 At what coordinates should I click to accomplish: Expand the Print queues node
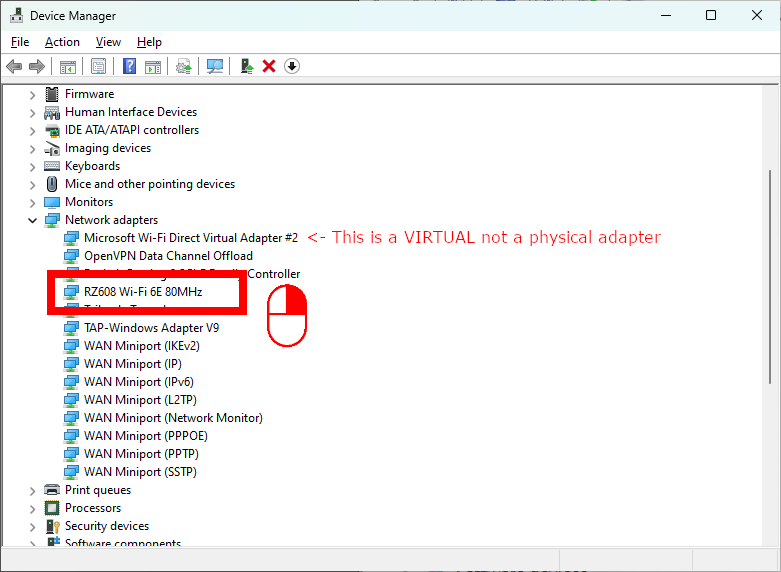(32, 490)
